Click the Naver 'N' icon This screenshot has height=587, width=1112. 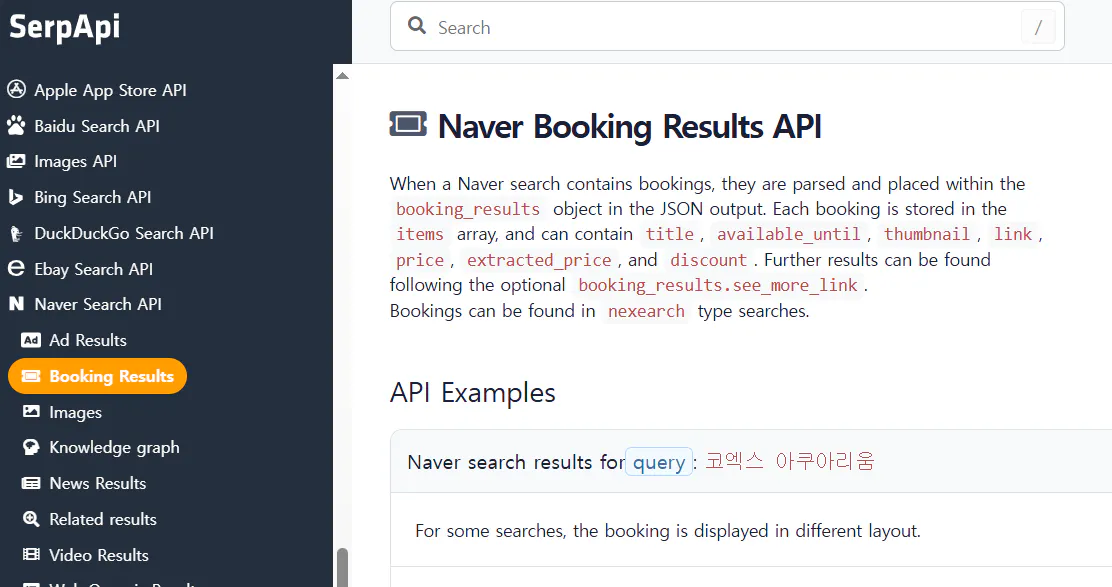(x=16, y=304)
